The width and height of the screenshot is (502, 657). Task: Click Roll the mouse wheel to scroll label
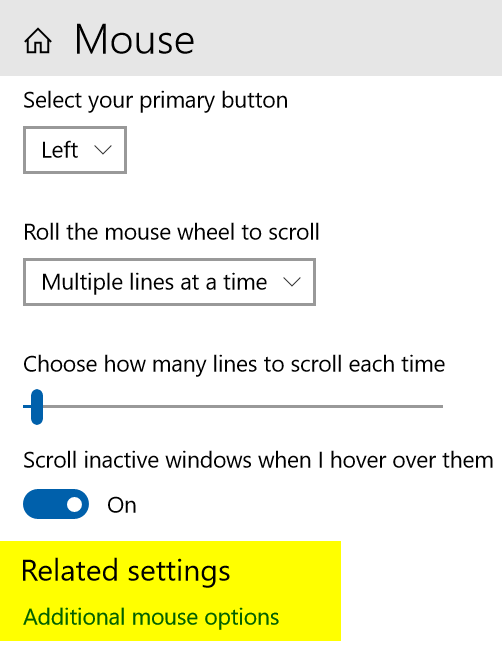pyautogui.click(x=171, y=232)
